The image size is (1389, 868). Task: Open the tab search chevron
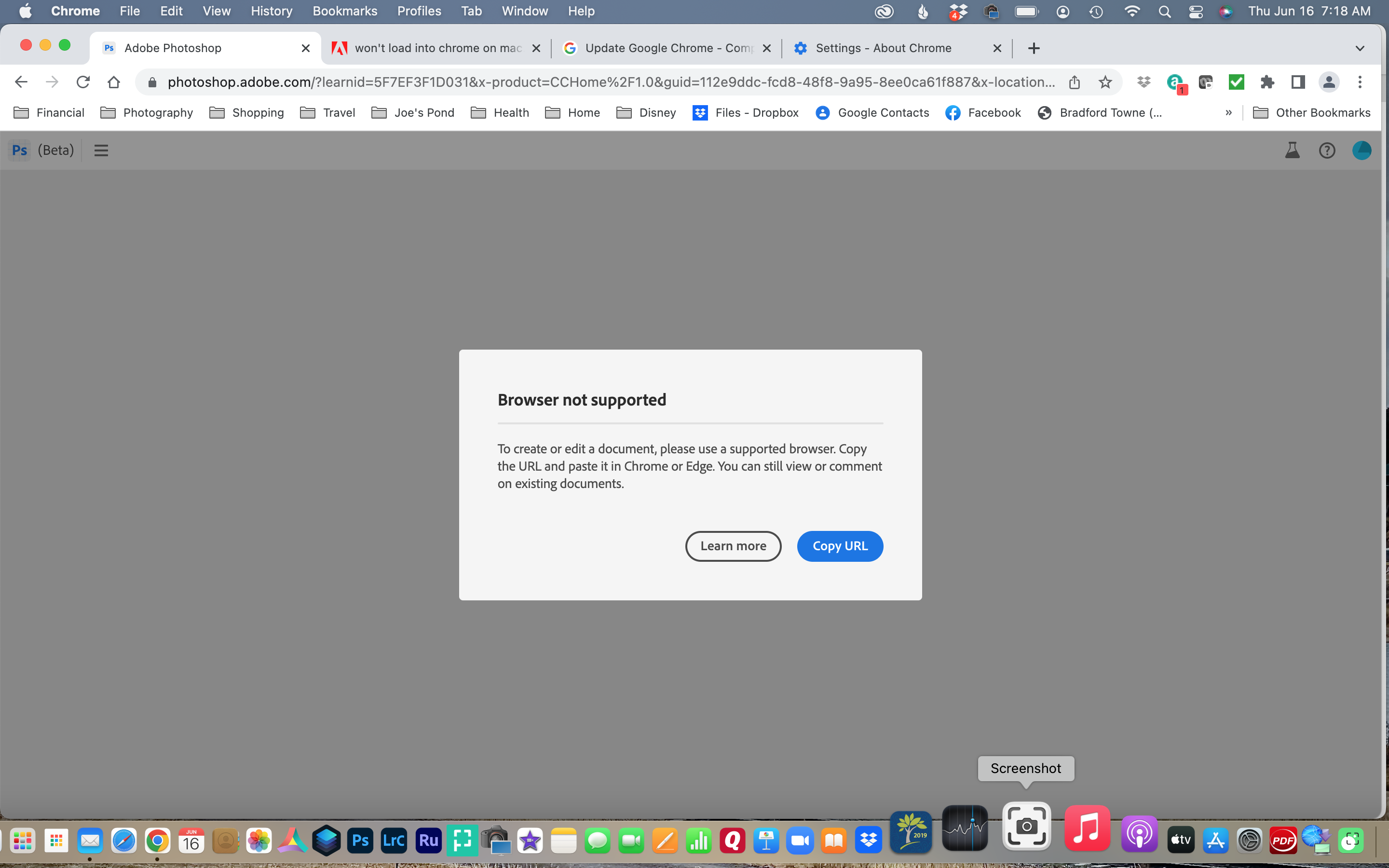pyautogui.click(x=1360, y=48)
